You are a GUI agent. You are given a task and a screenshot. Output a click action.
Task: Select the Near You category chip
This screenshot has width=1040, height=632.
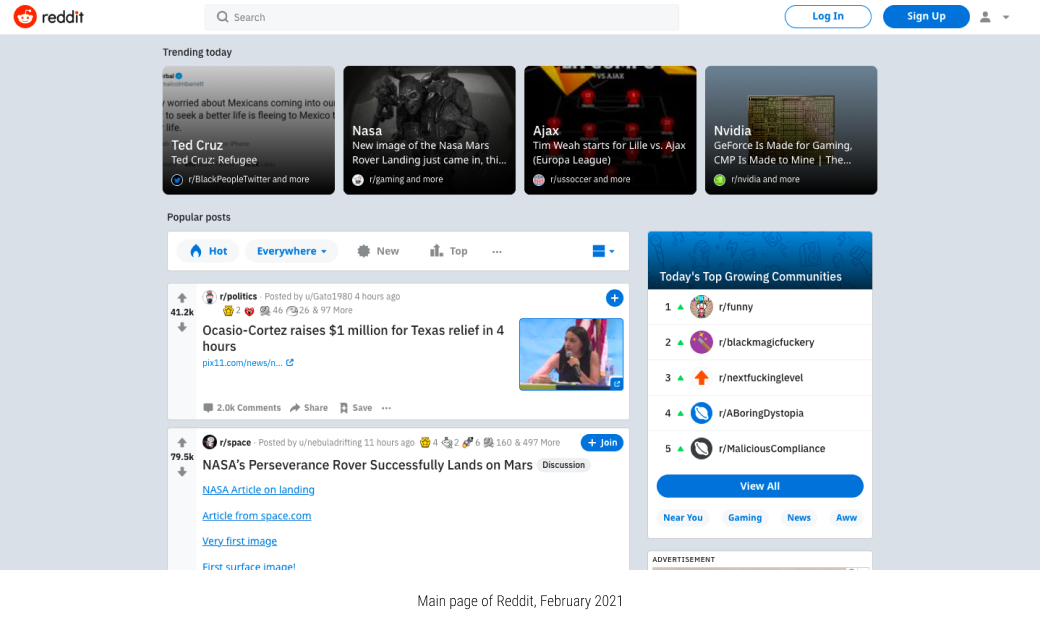(x=682, y=517)
